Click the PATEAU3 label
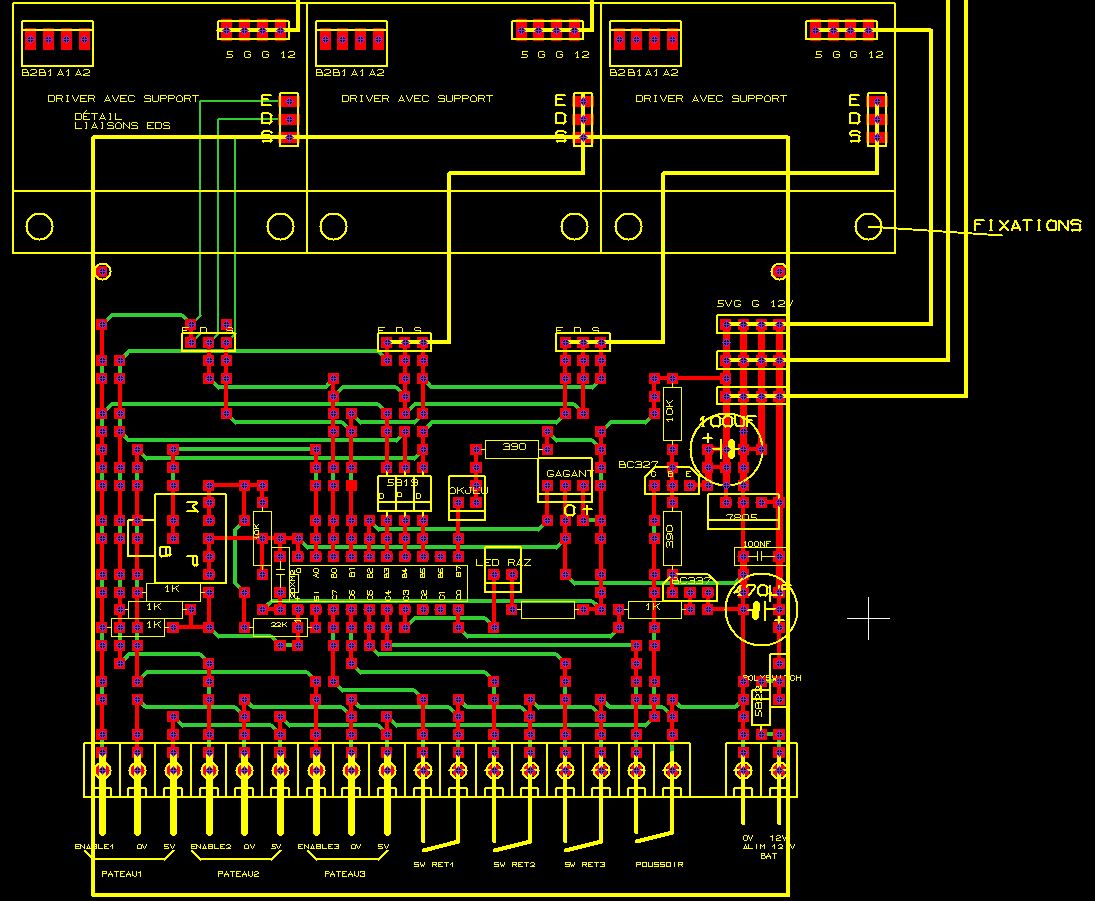This screenshot has height=901, width=1095. pos(345,874)
